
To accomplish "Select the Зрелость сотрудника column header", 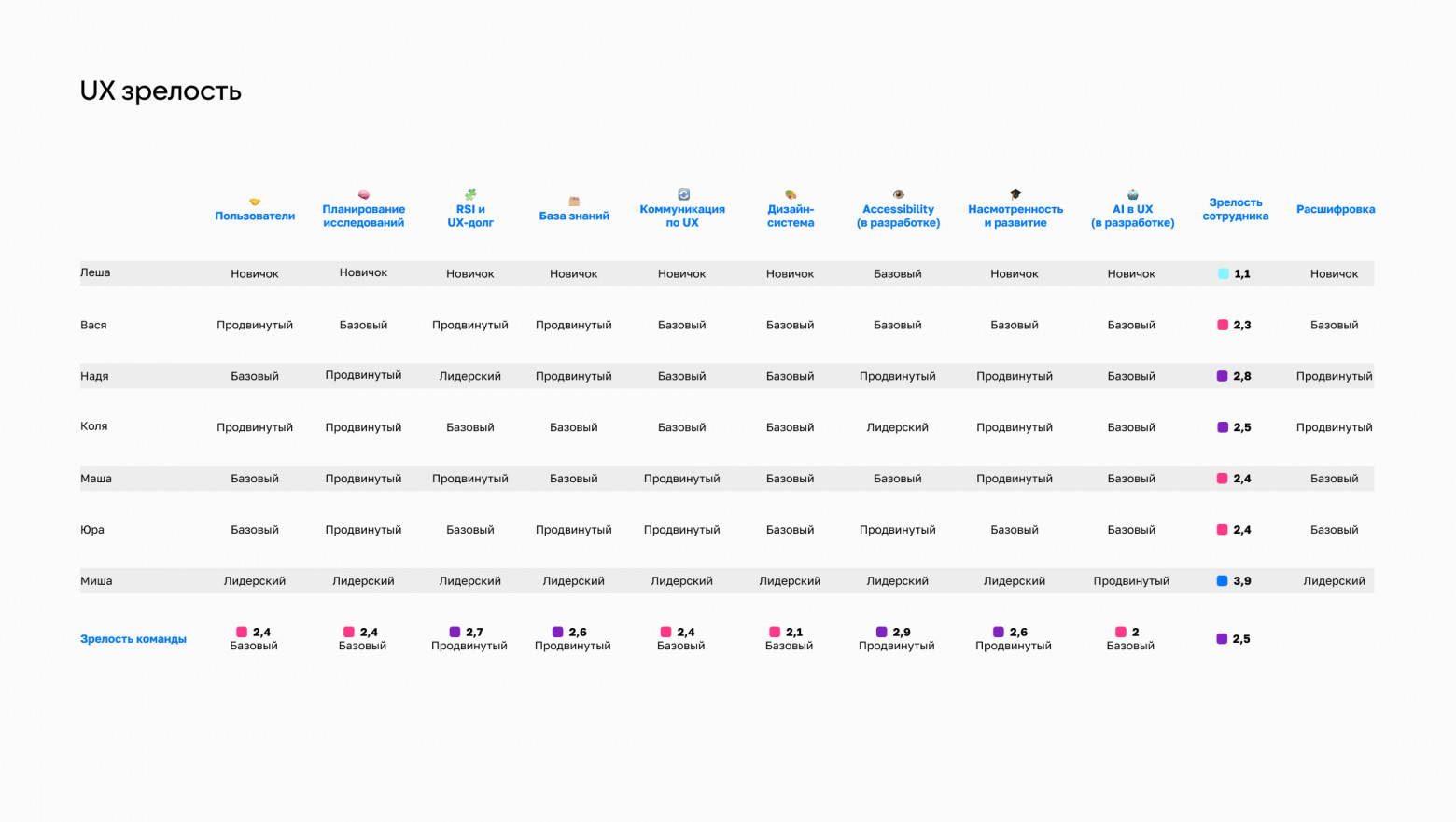I will 1235,209.
